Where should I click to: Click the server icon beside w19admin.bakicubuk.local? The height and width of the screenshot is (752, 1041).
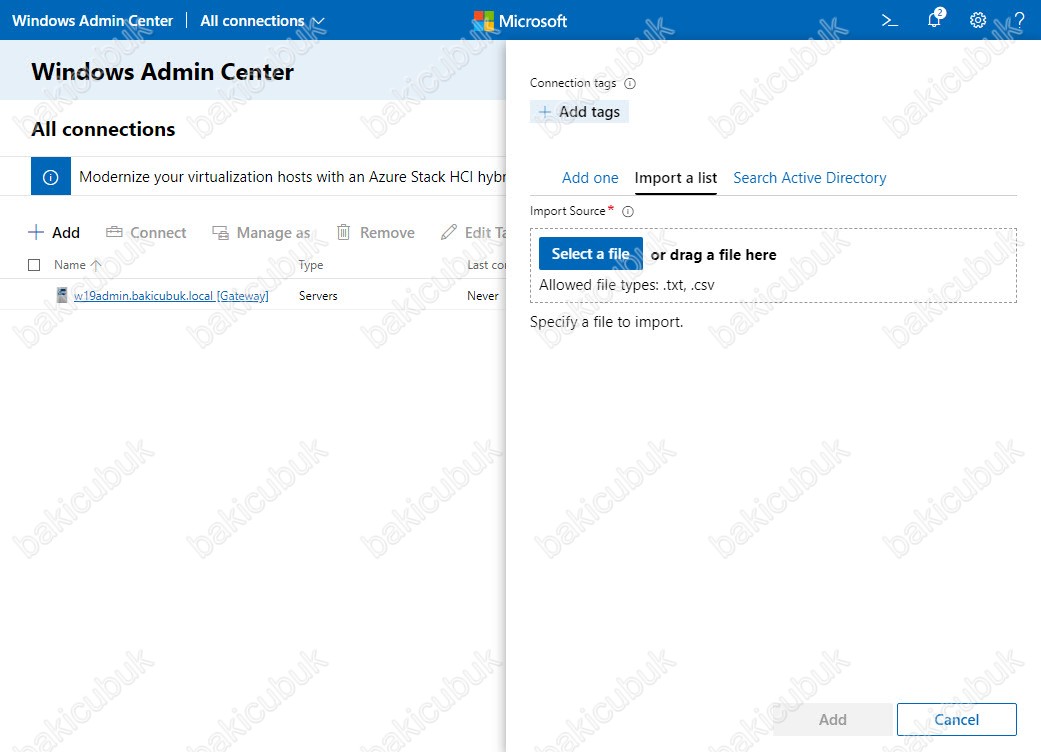pos(62,295)
